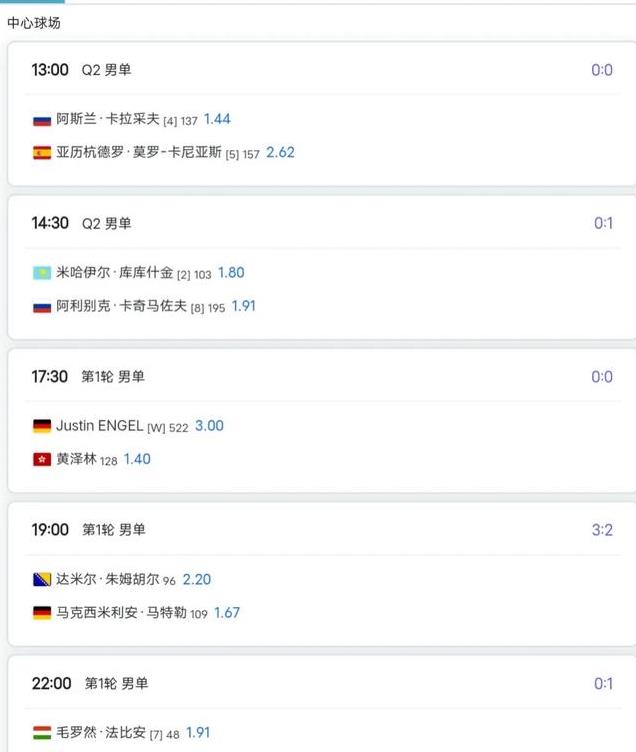
Task: Select odds 3.00 for Justin ENGEL
Action: click(209, 426)
